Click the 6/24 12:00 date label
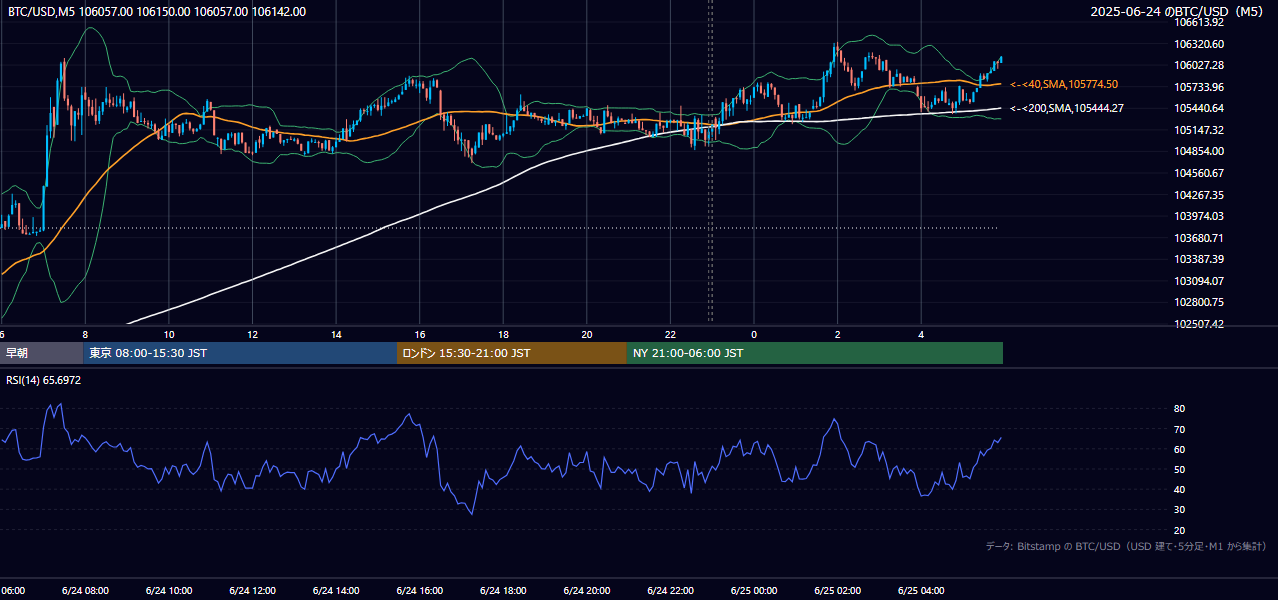This screenshot has height=600, width=1278. (252, 590)
